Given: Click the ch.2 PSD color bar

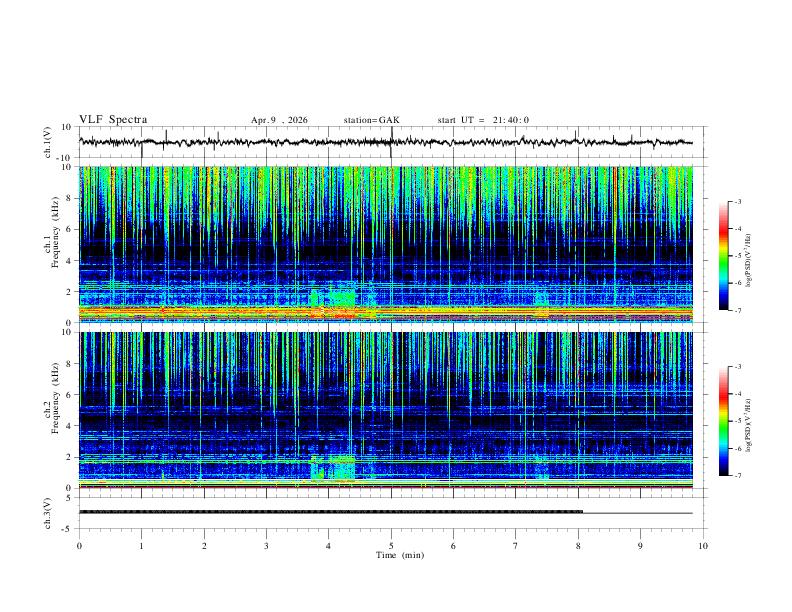Looking at the screenshot, I should 723,421.
